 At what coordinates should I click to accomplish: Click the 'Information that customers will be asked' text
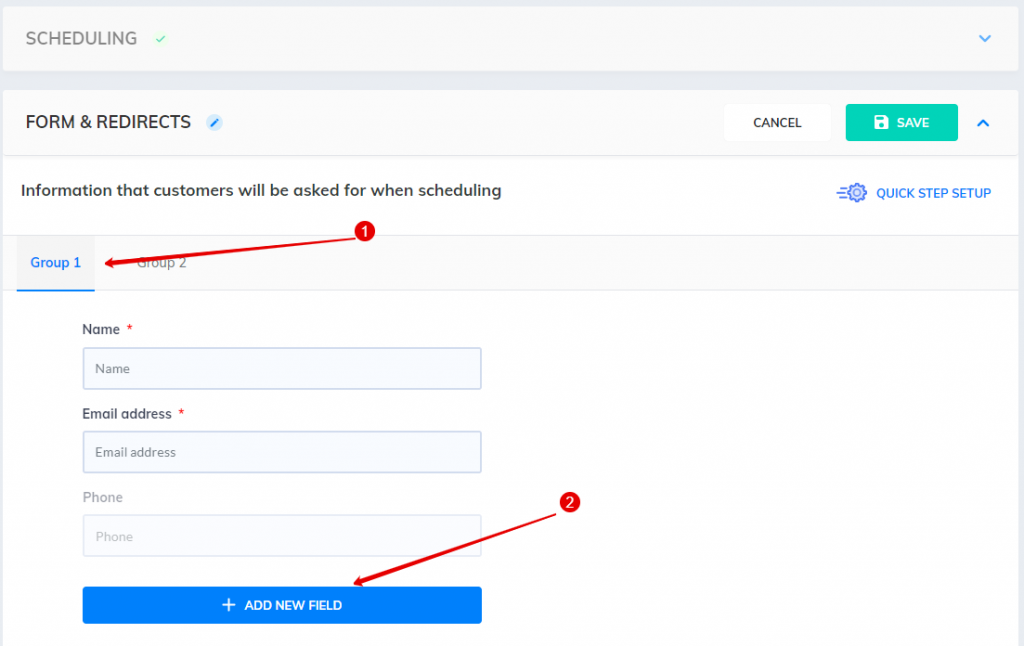tap(261, 191)
